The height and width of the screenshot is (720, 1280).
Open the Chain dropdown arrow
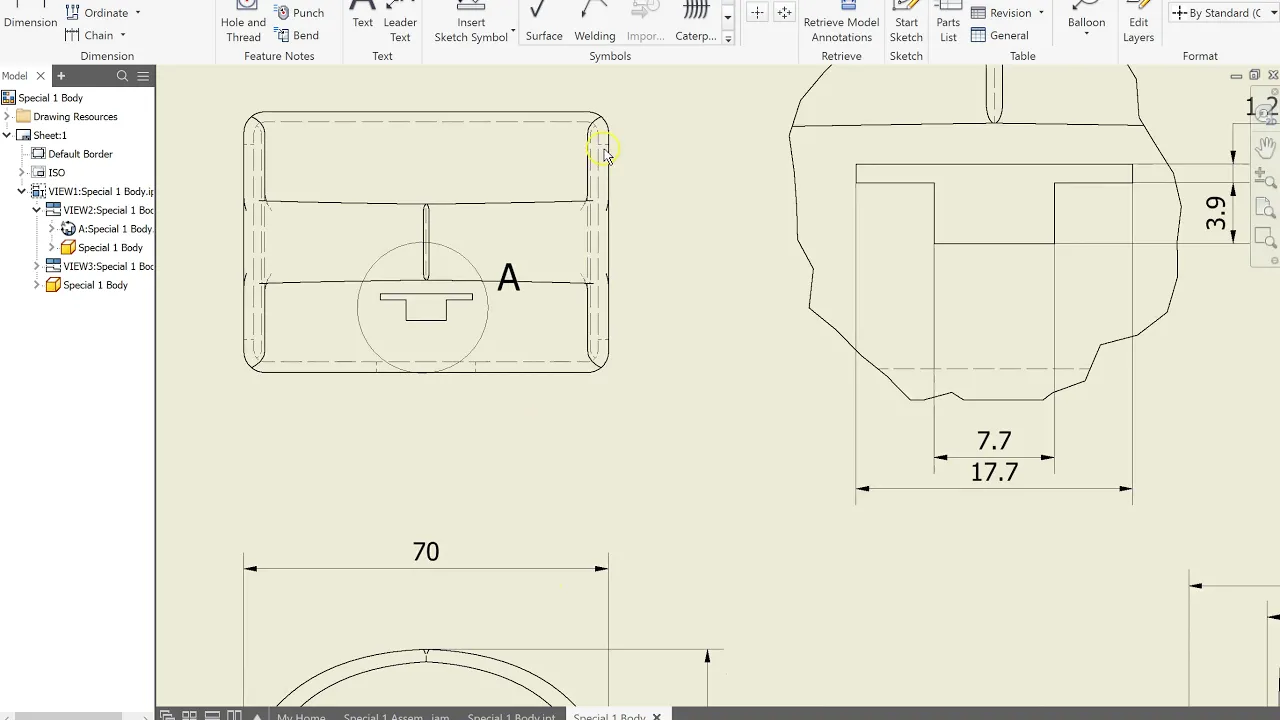(x=123, y=35)
